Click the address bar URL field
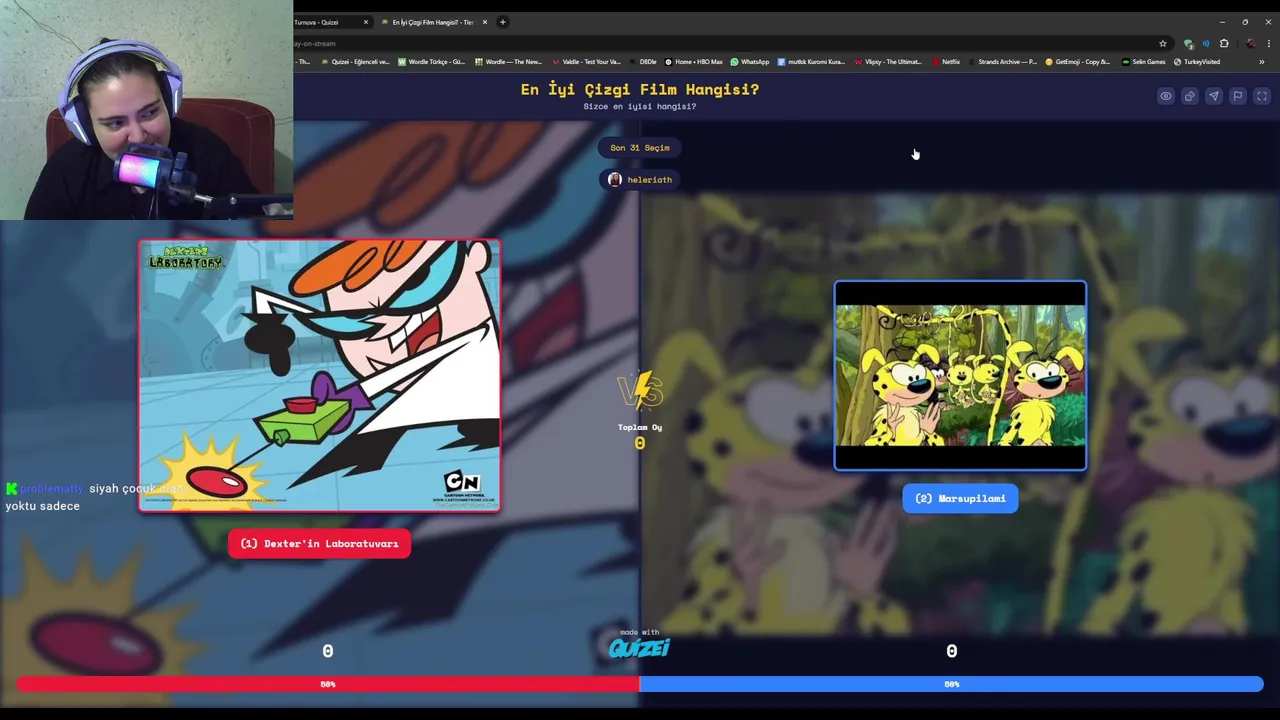 tap(720, 43)
